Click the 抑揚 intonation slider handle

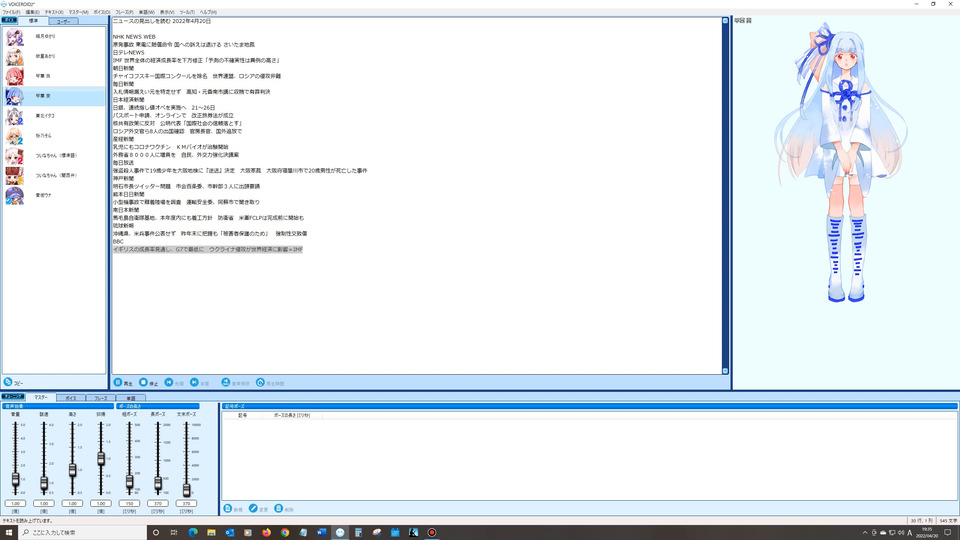[101, 459]
